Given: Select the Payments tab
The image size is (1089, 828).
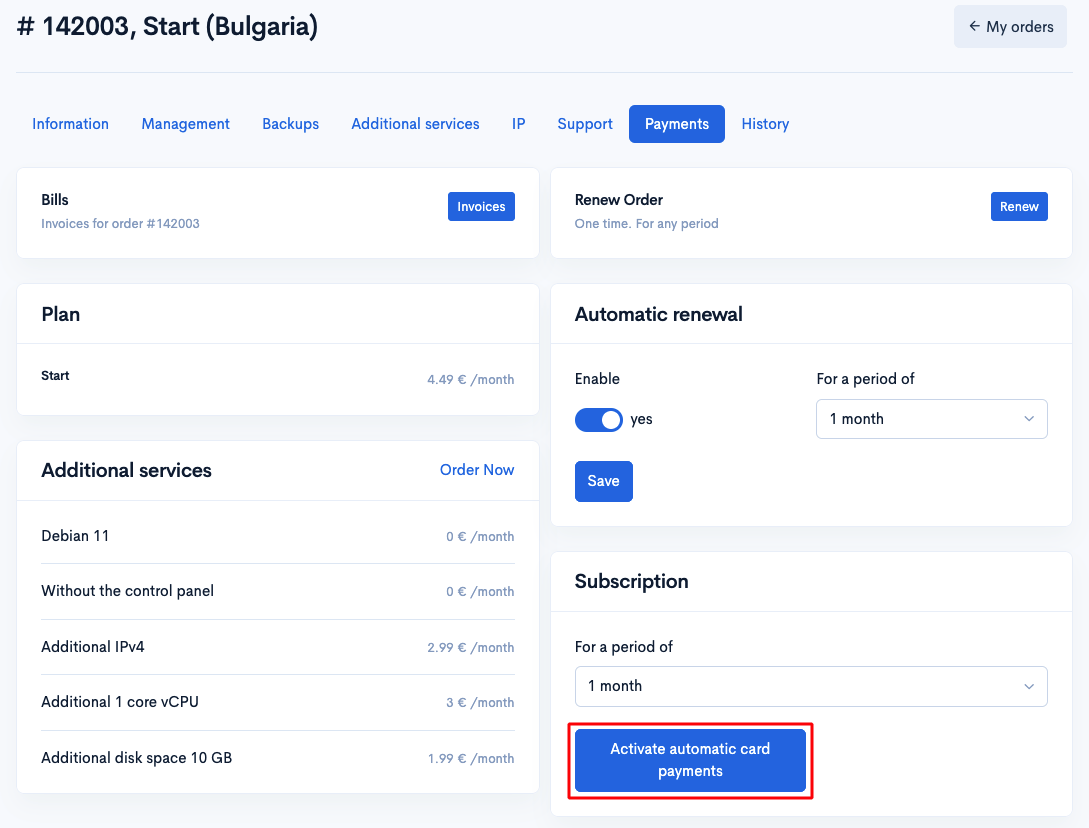Looking at the screenshot, I should point(676,124).
